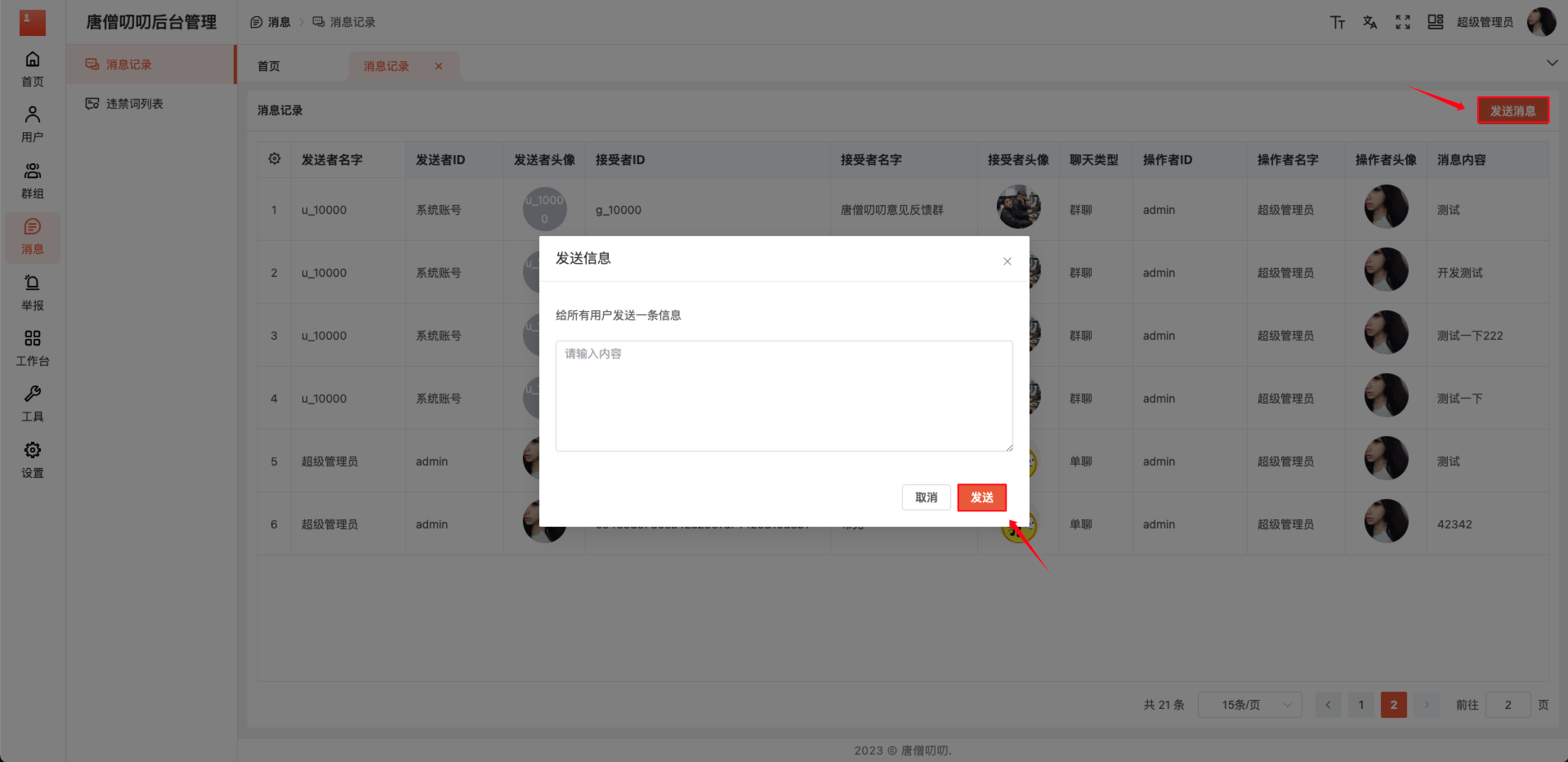Open the next page arrow in pagination
This screenshot has width=1568, height=762.
(x=1426, y=704)
